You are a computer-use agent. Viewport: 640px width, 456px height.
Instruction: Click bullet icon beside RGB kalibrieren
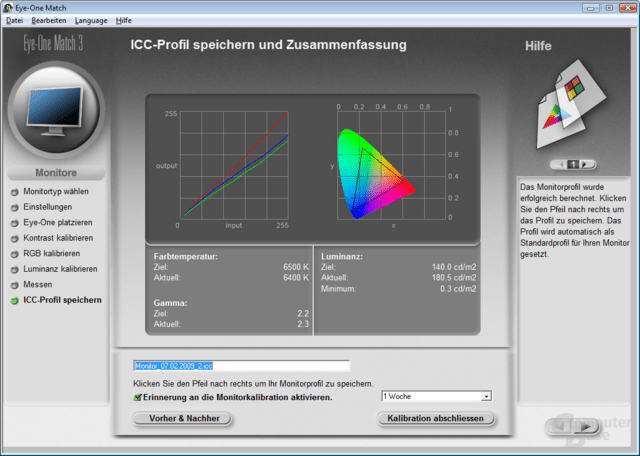coord(15,254)
